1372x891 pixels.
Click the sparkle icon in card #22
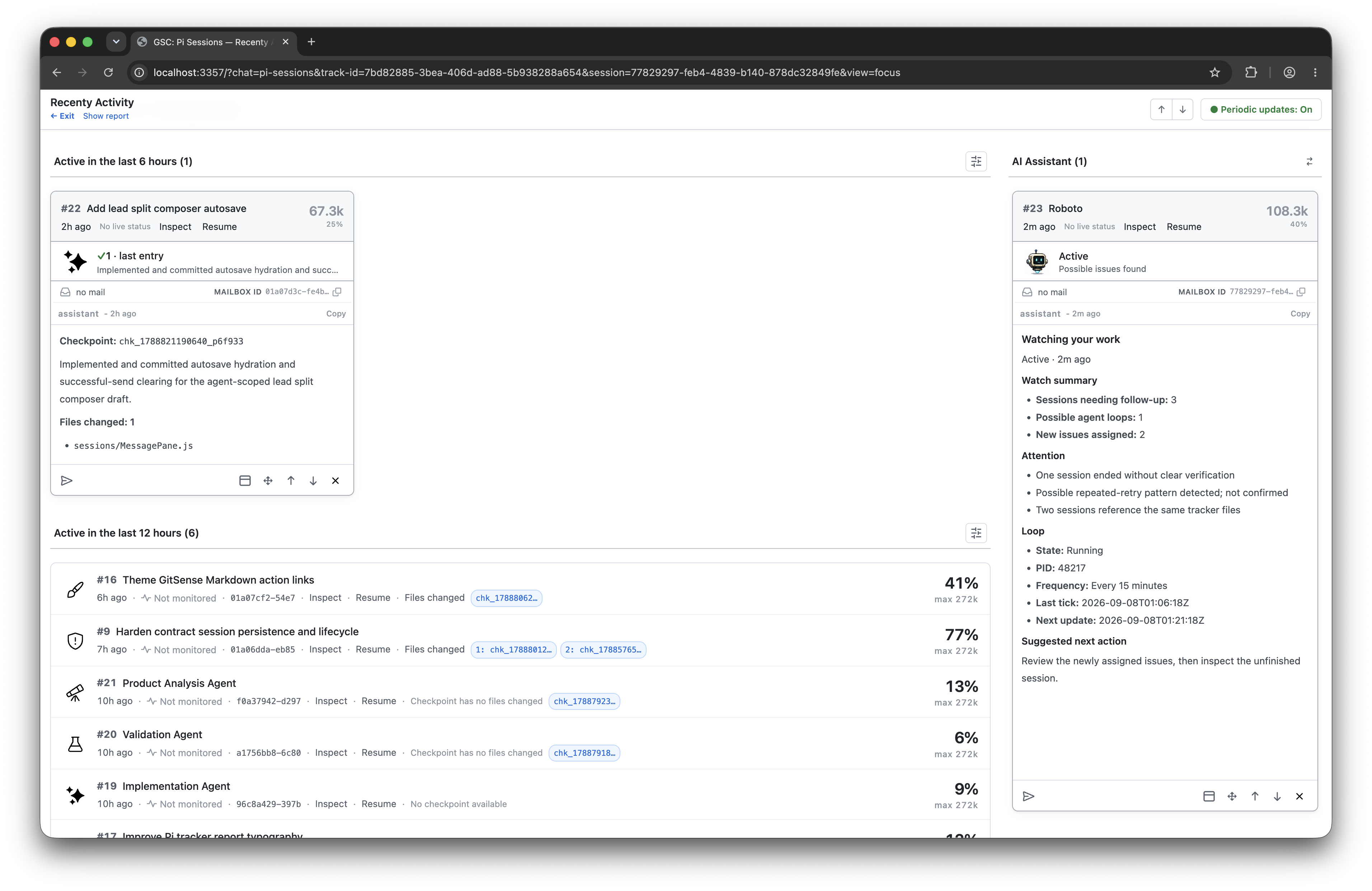tap(75, 262)
